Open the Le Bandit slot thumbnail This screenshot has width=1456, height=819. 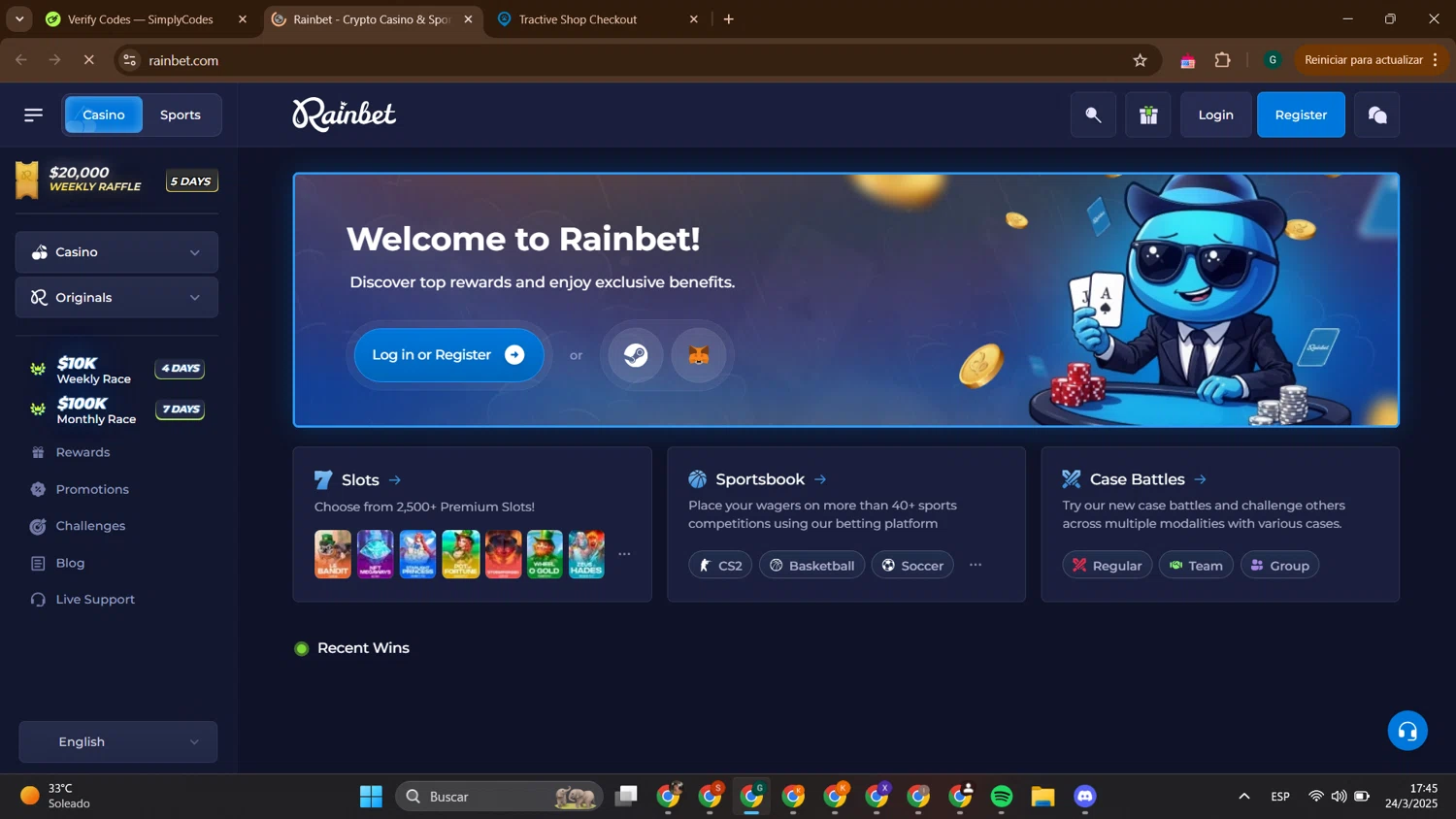click(333, 554)
